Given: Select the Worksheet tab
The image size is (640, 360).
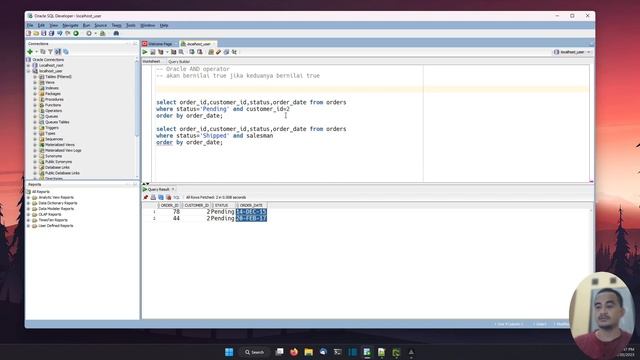Looking at the screenshot, I should point(151,62).
